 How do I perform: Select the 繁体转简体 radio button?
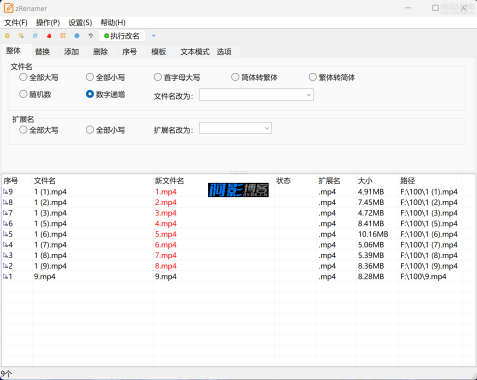312,77
